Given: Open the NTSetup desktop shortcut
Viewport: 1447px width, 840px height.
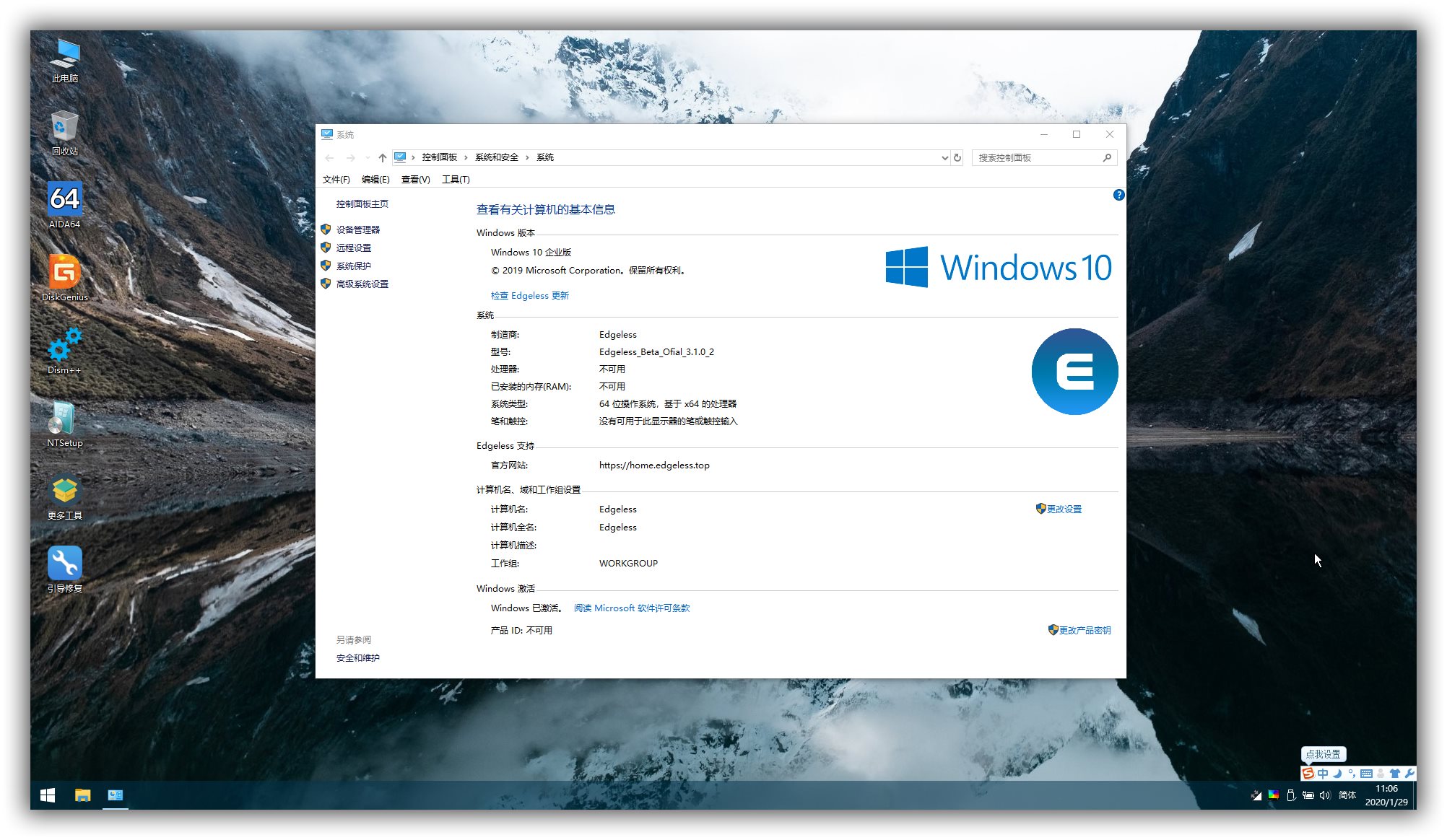Looking at the screenshot, I should click(64, 419).
